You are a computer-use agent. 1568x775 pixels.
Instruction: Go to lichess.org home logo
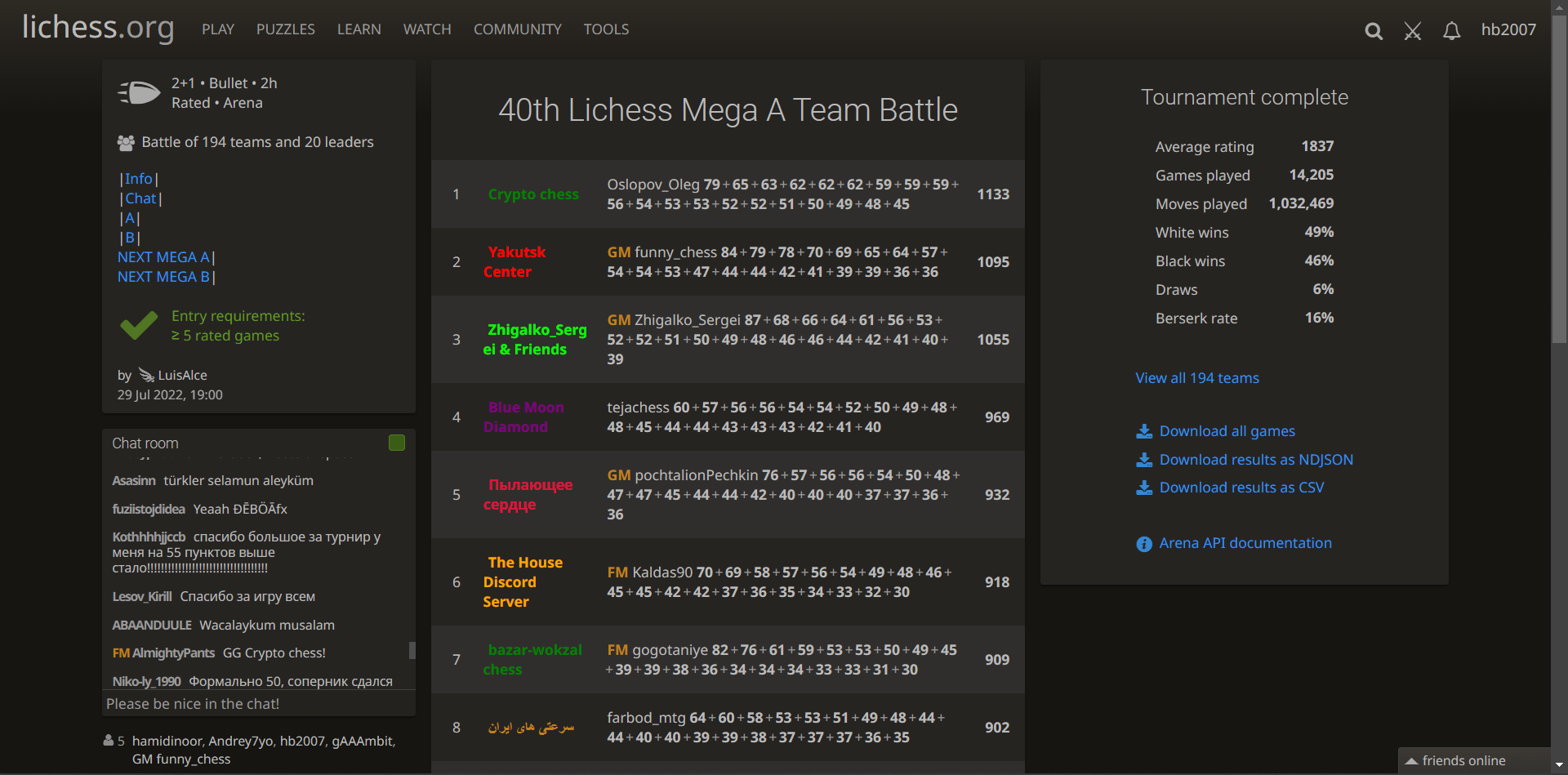click(x=98, y=28)
